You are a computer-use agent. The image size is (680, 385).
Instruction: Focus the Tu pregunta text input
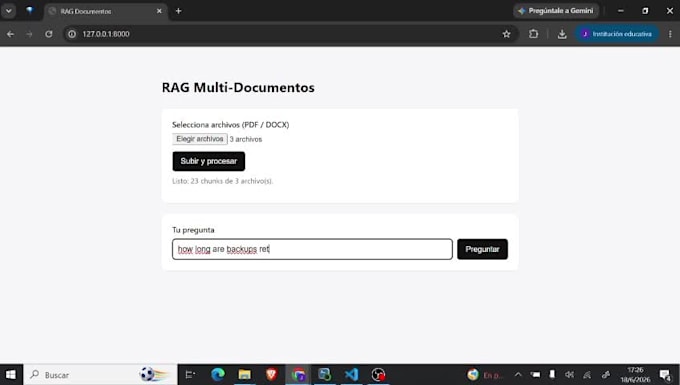click(312, 249)
